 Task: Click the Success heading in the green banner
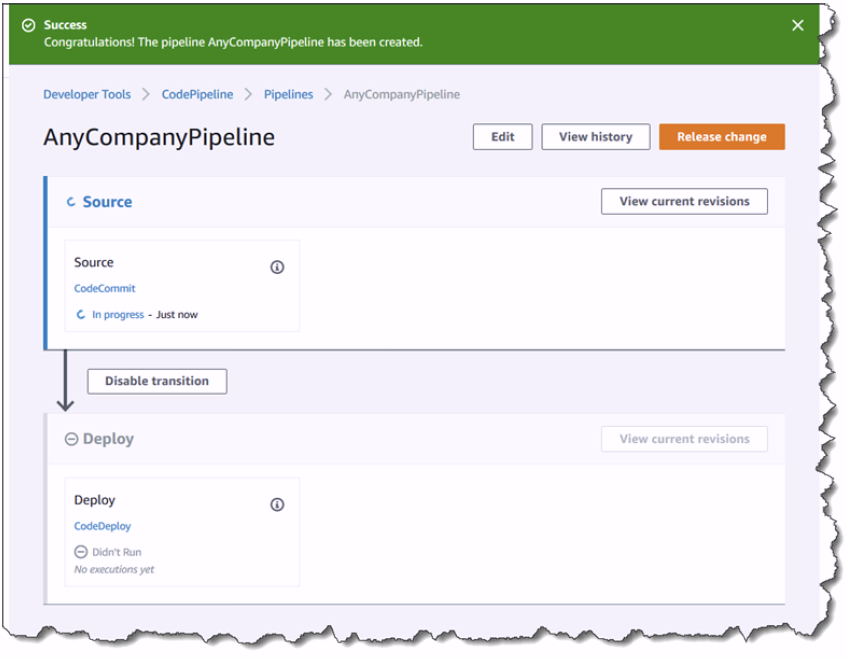point(65,25)
